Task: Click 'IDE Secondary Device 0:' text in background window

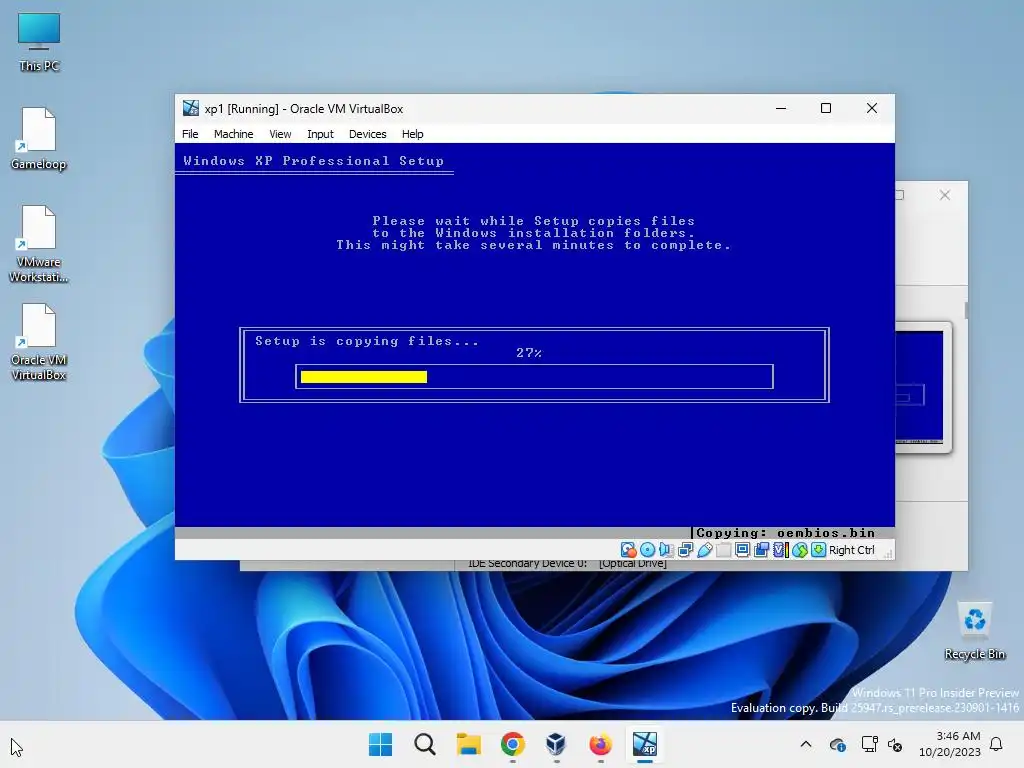Action: (x=528, y=564)
